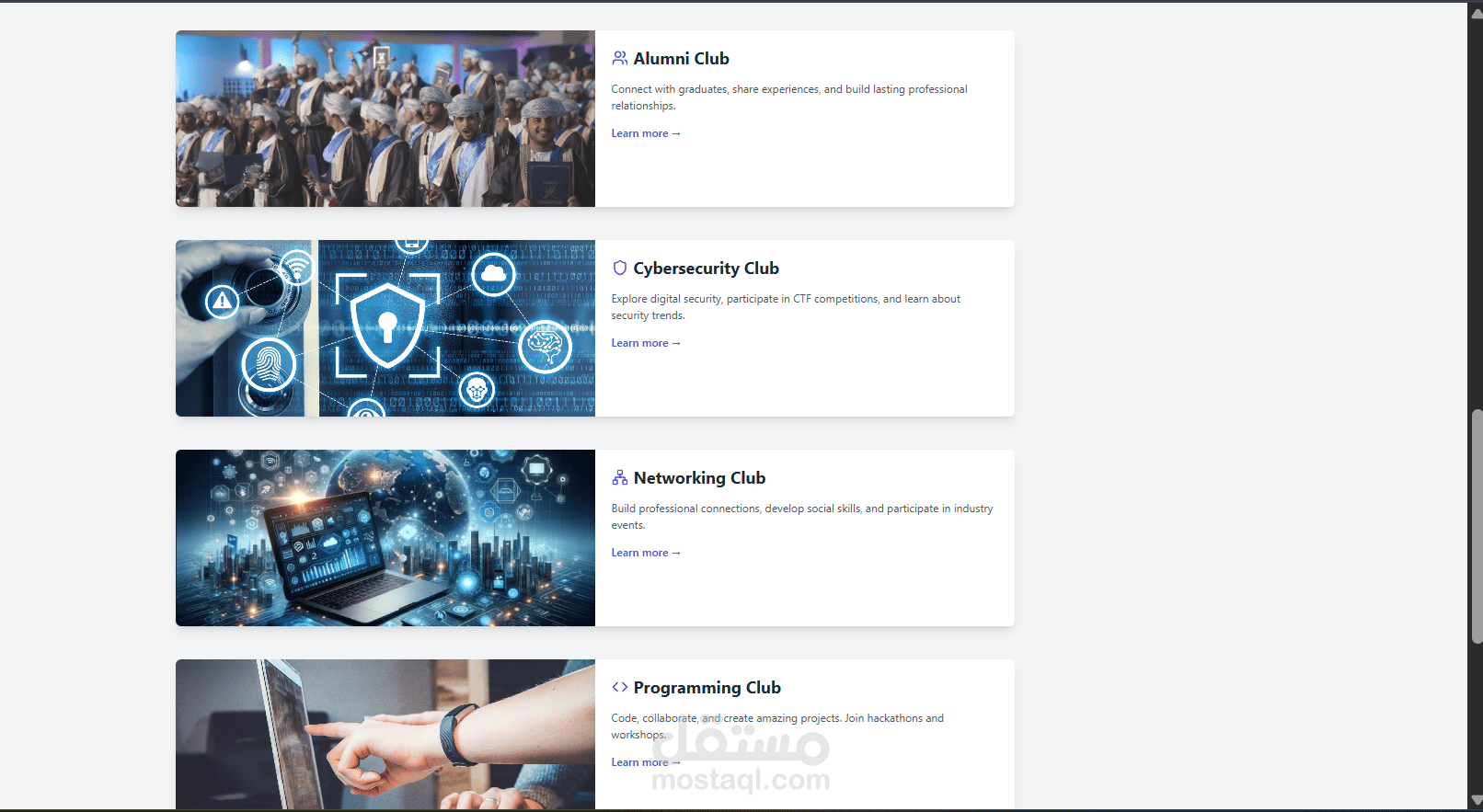Open Learn more under Programming Club
This screenshot has width=1483, height=812.
coord(646,762)
